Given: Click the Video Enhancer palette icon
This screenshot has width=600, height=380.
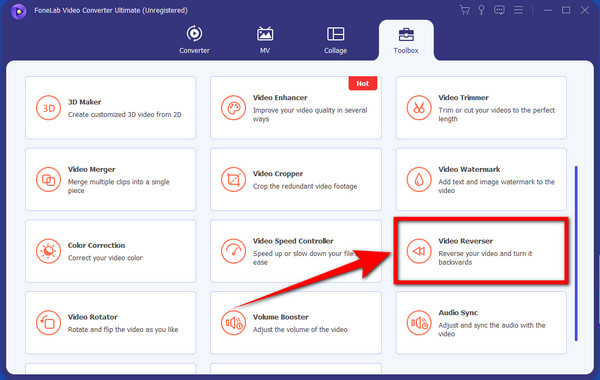Looking at the screenshot, I should coord(233,108).
